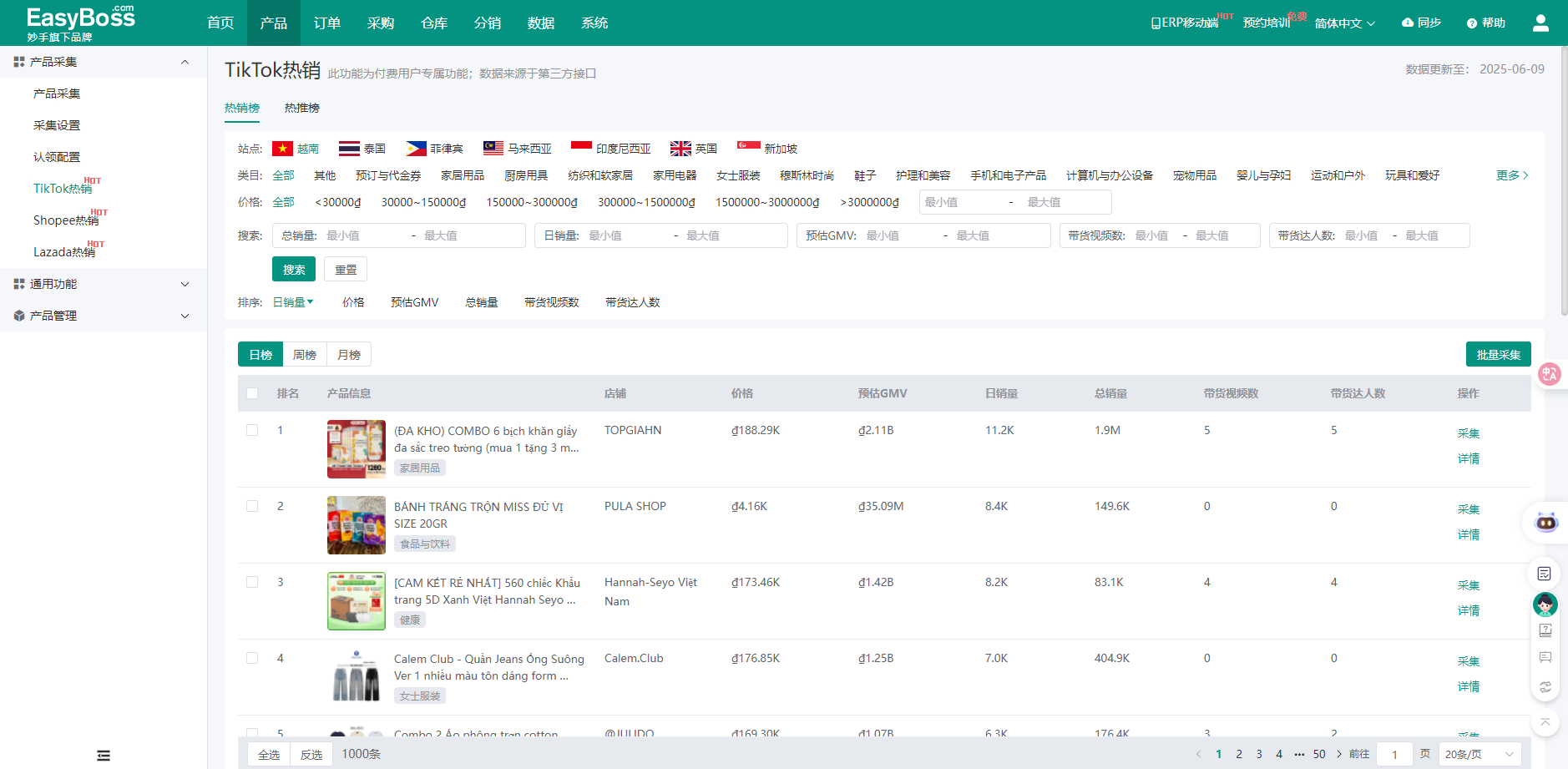Screen dimensions: 1568x769
Task: Open the 20条/页 page size dropdown
Action: [x=1479, y=754]
